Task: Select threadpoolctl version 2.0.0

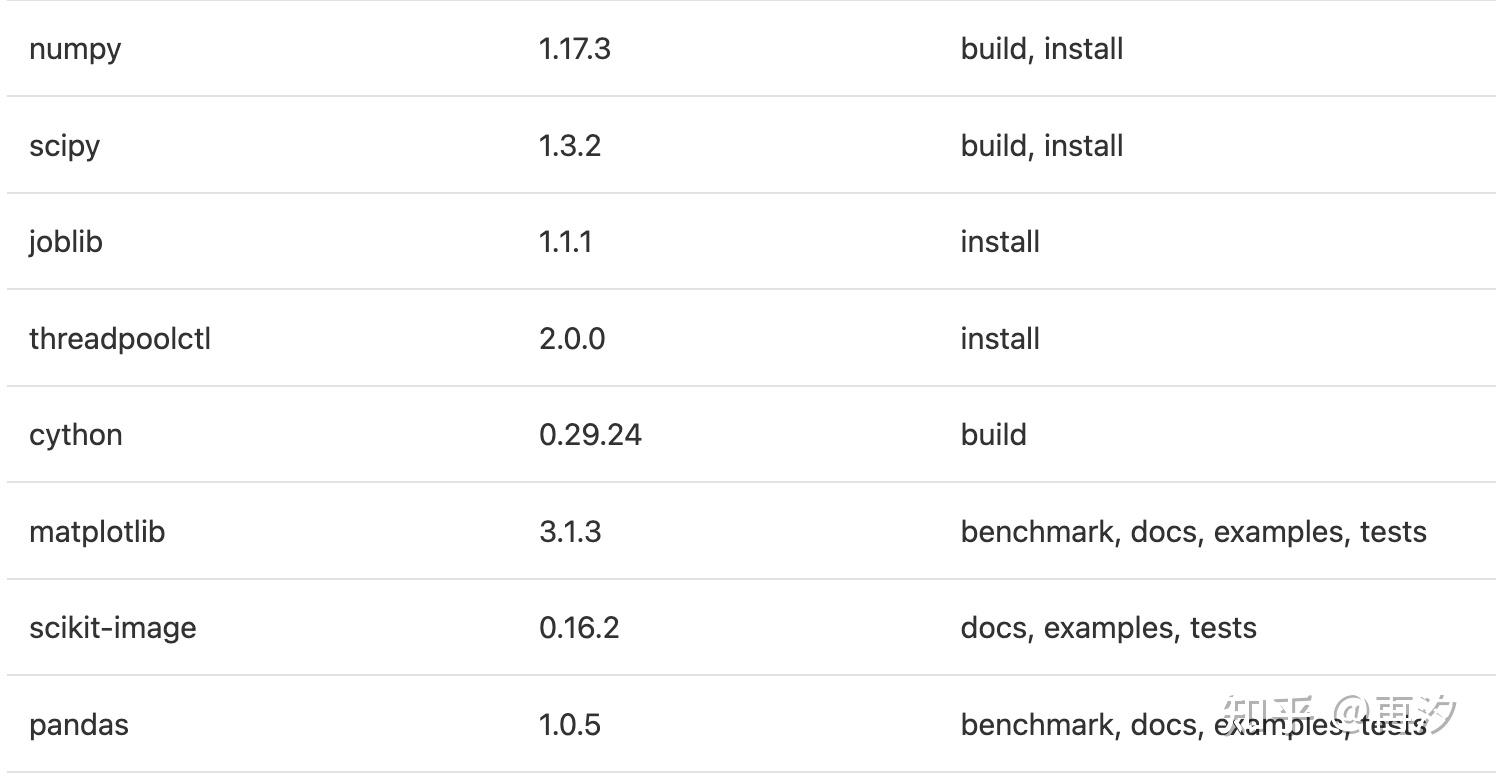Action: (571, 339)
